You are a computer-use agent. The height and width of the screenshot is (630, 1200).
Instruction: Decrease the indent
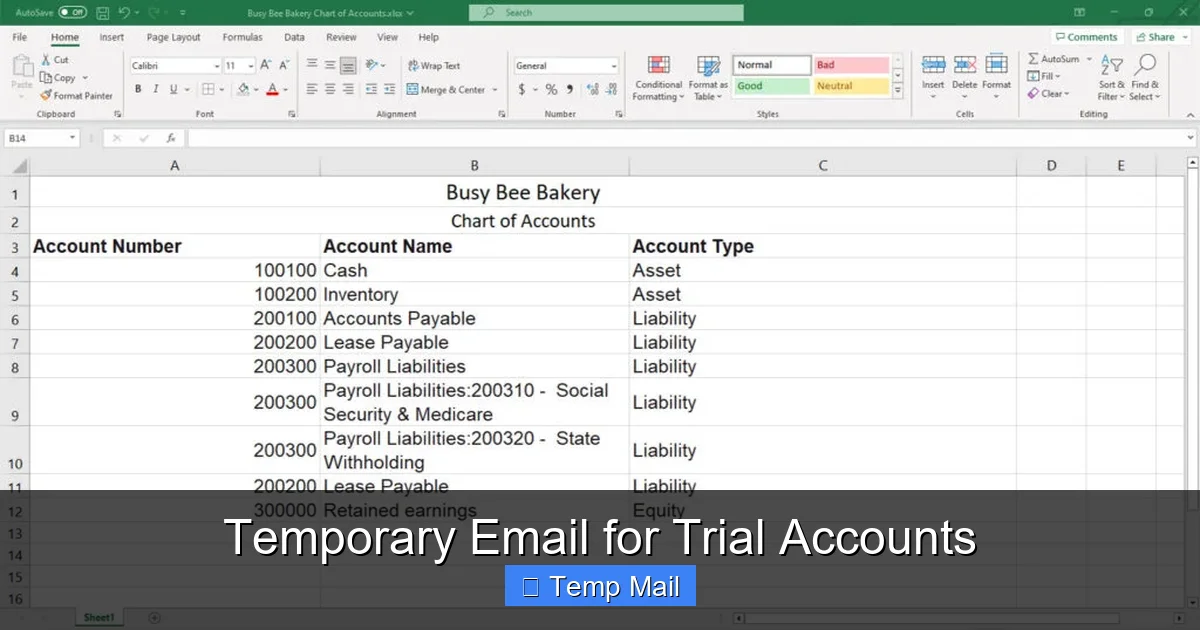coord(371,89)
